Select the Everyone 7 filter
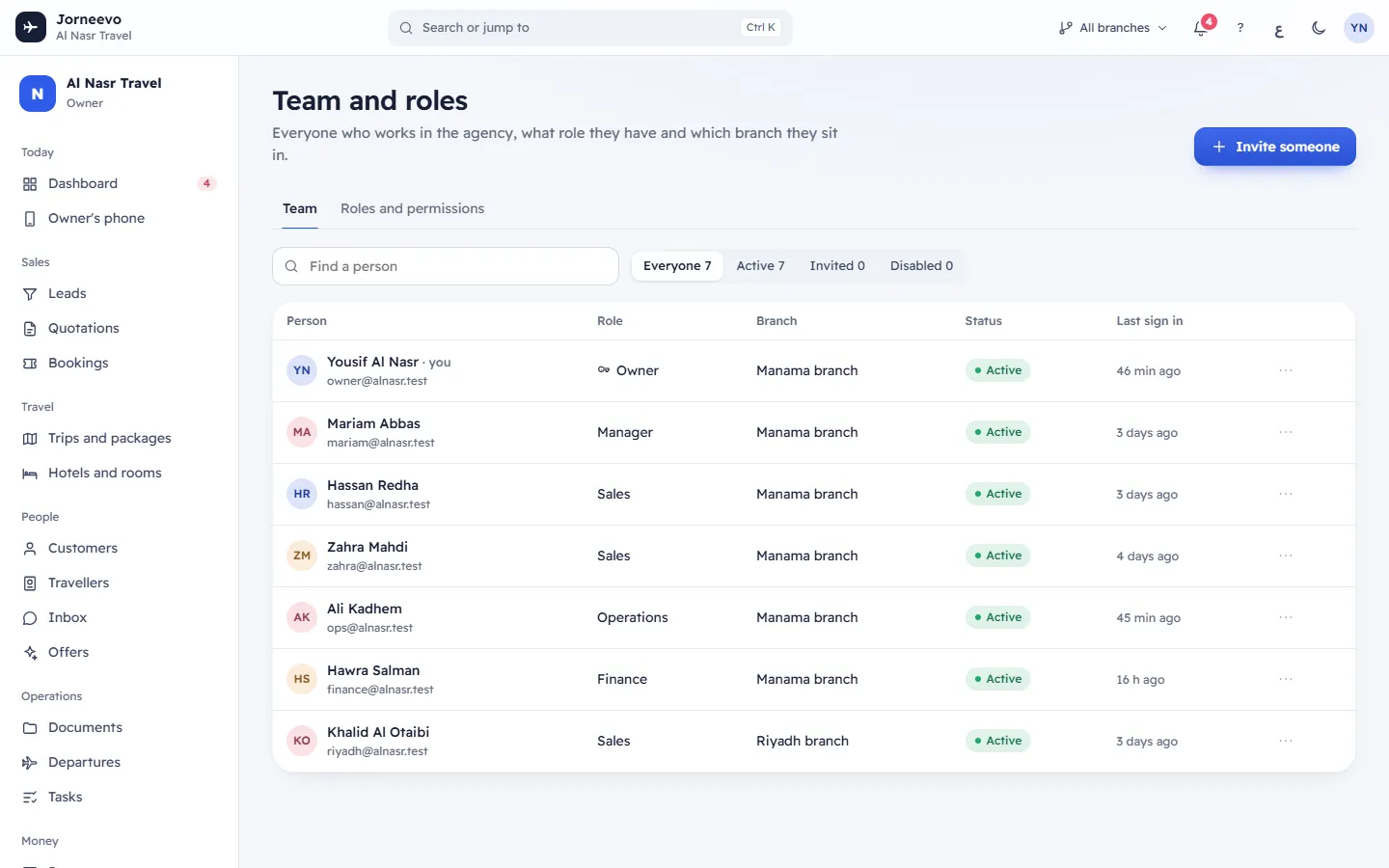Viewport: 1389px width, 868px height. point(677,266)
